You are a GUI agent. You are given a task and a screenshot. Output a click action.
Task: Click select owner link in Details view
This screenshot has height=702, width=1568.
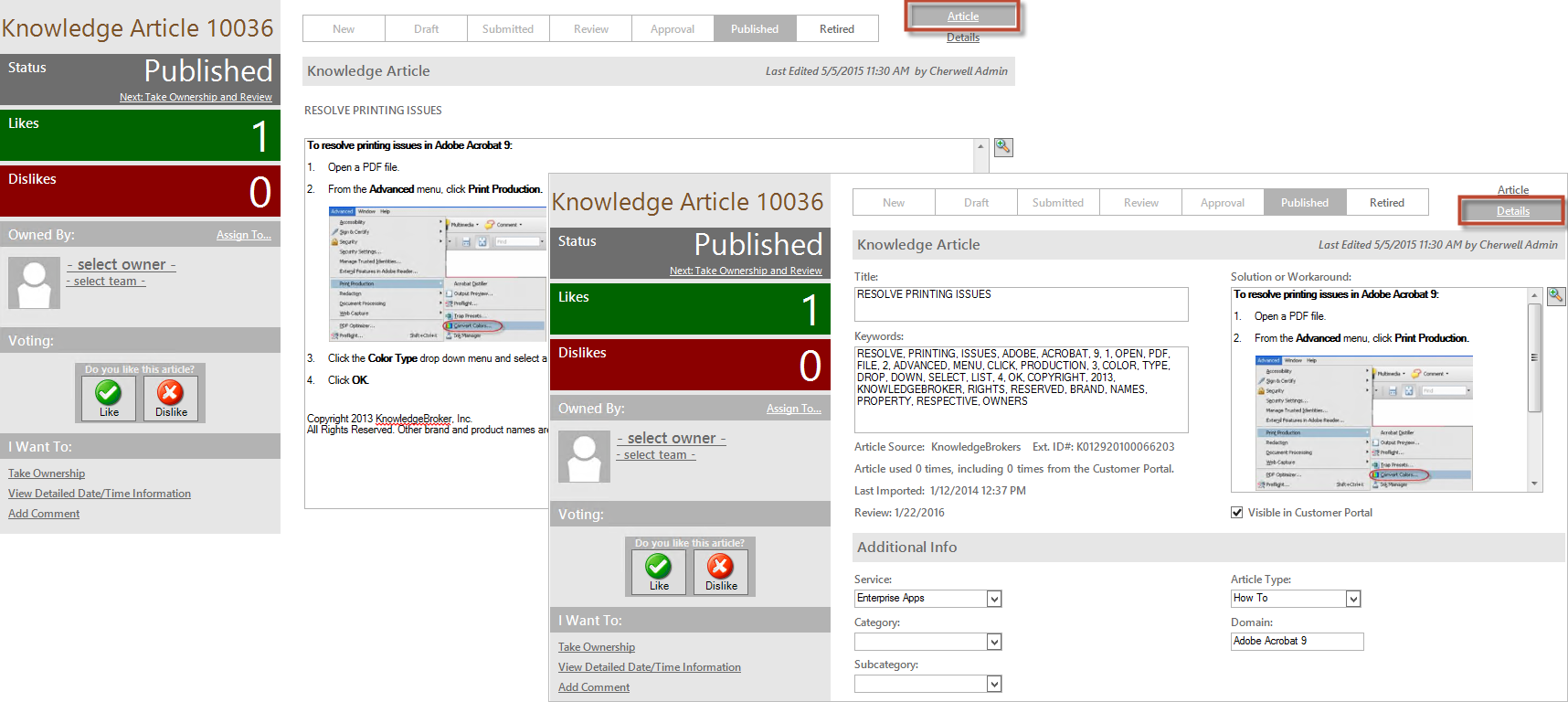click(672, 438)
